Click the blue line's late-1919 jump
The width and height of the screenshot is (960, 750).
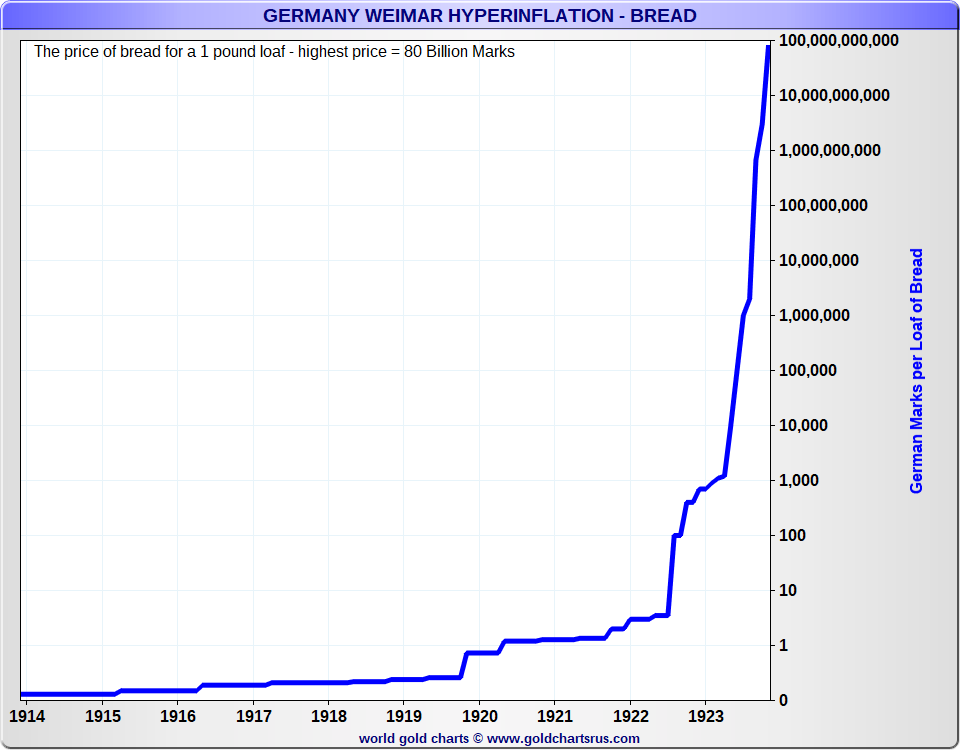pos(463,665)
